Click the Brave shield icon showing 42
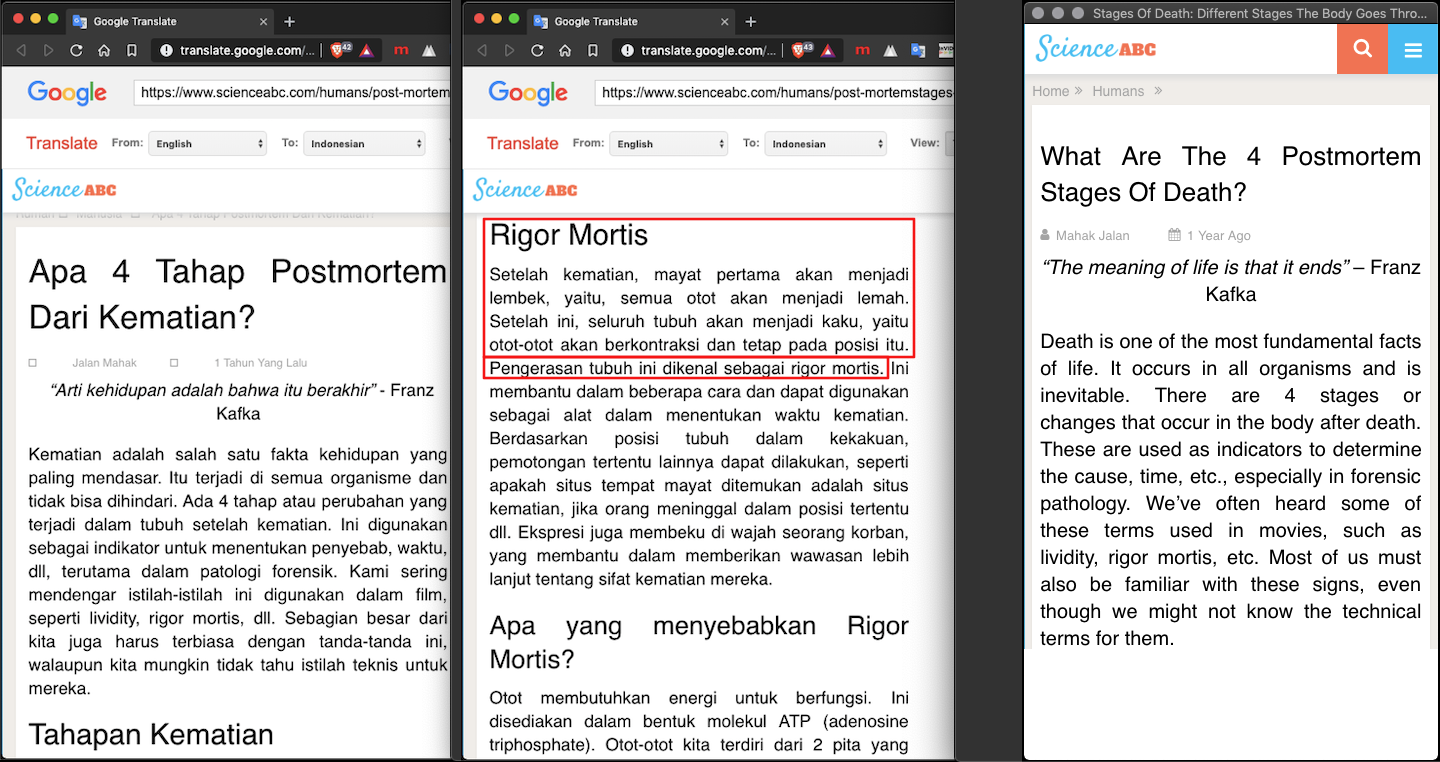 pyautogui.click(x=340, y=50)
